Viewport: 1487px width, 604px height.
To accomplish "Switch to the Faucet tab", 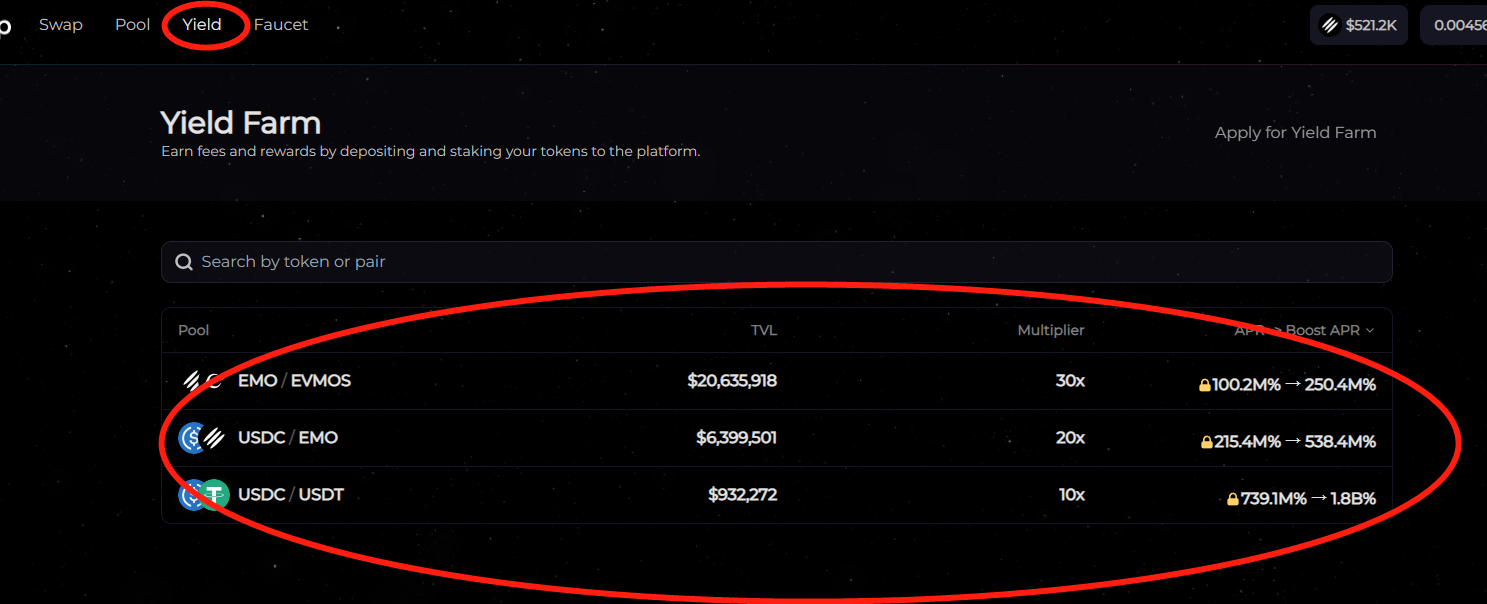I will click(x=281, y=24).
